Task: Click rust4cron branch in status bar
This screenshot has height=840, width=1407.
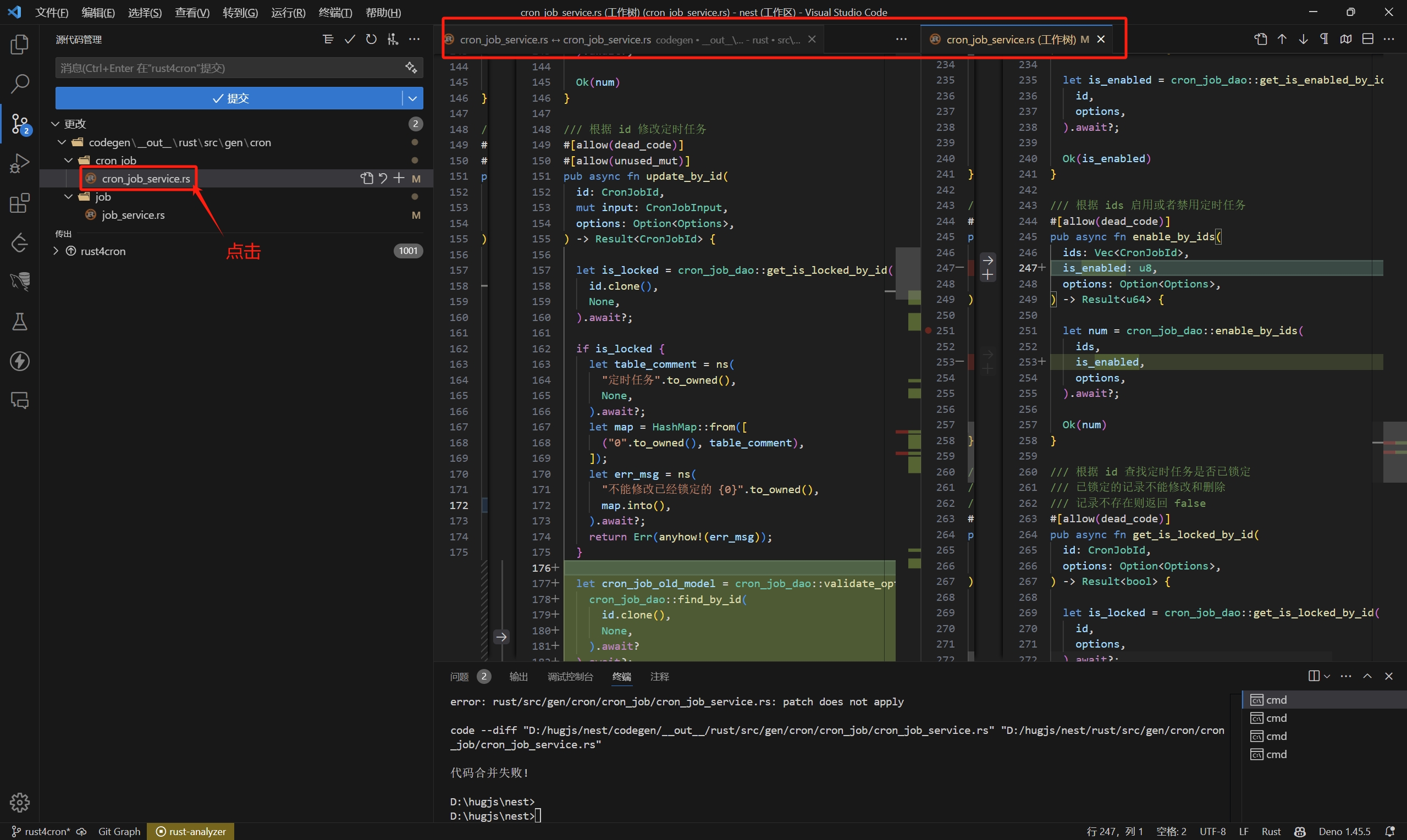Action: pyautogui.click(x=41, y=831)
